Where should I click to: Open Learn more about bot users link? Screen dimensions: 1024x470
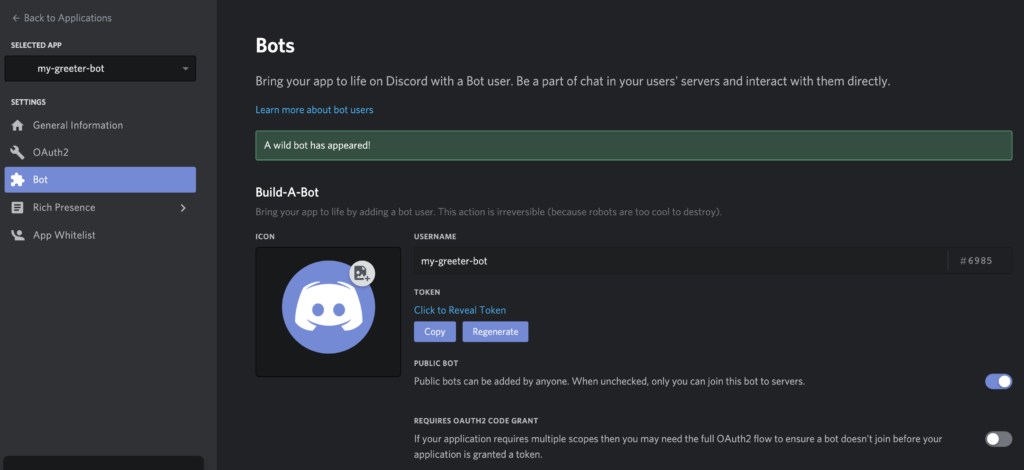pyautogui.click(x=314, y=110)
